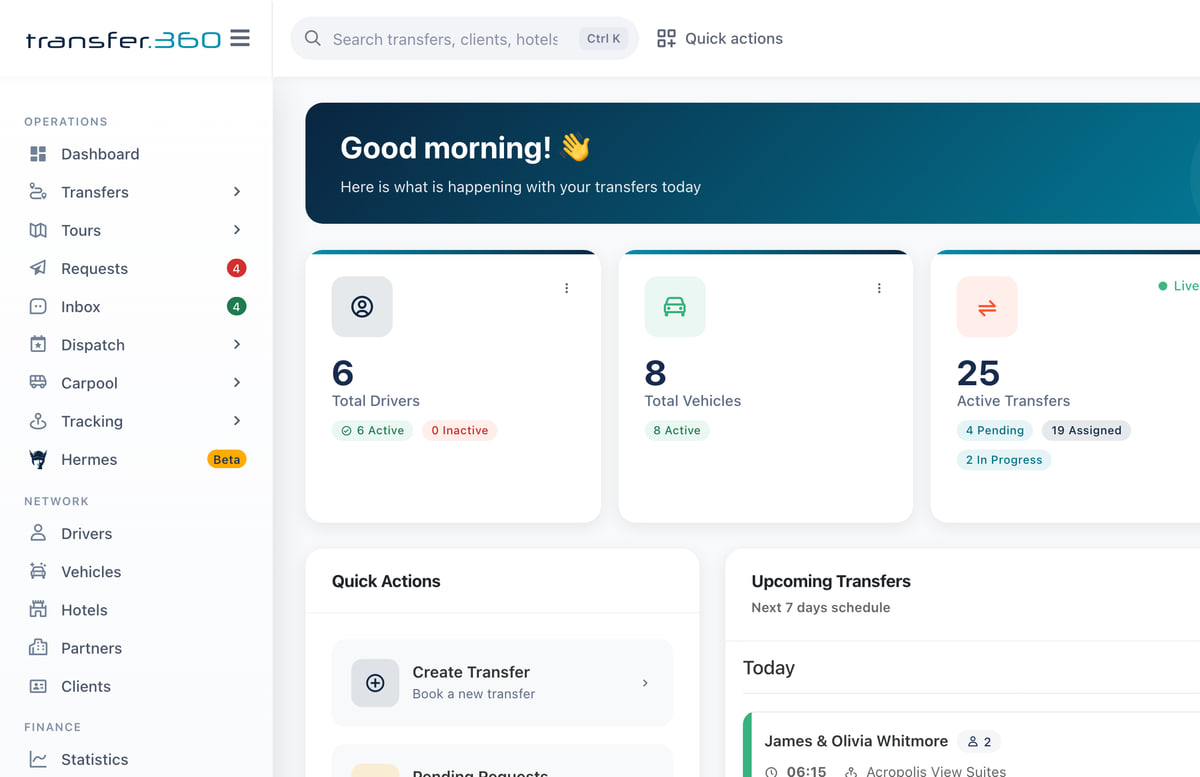Click the Create Transfer plus icon
Viewport: 1200px width, 777px height.
375,683
